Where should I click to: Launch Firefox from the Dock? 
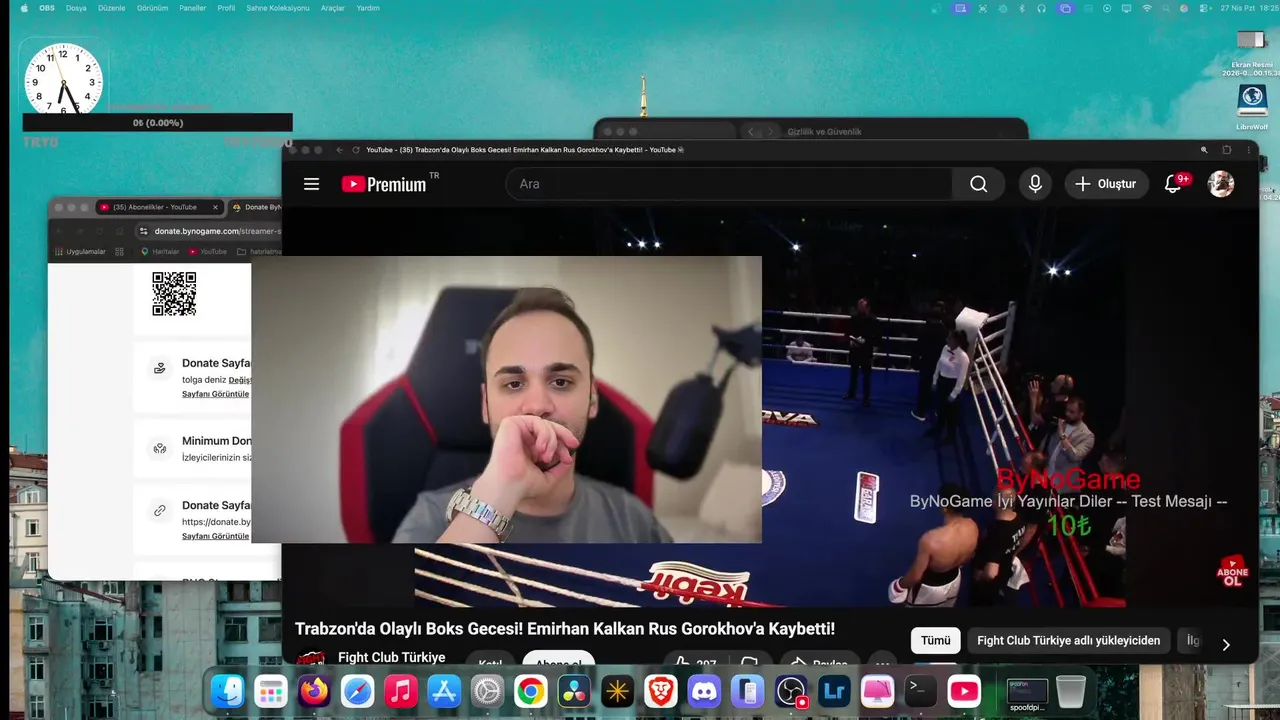tap(314, 691)
